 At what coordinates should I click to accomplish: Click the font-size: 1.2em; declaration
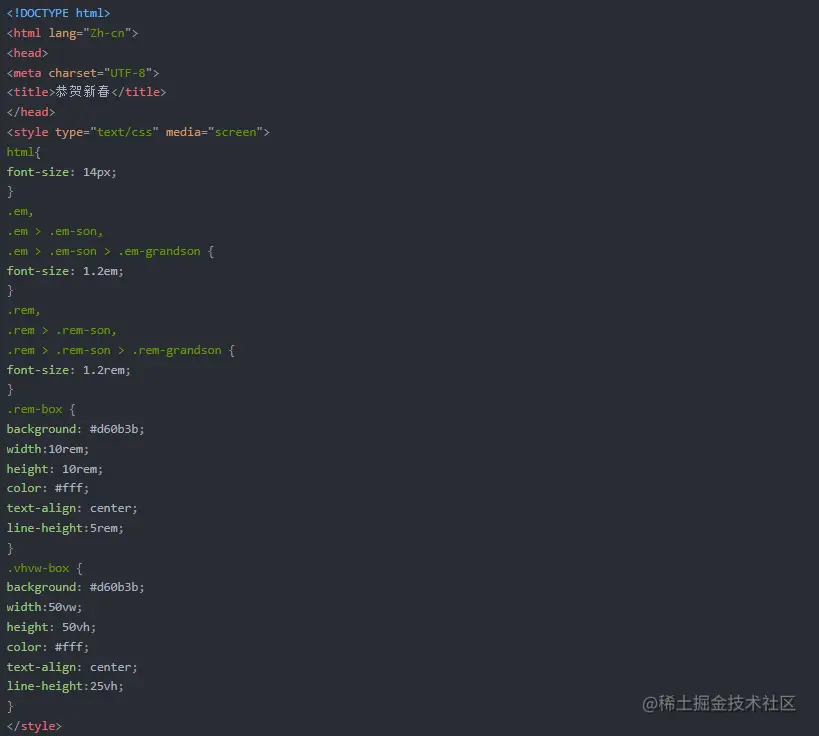pos(65,271)
